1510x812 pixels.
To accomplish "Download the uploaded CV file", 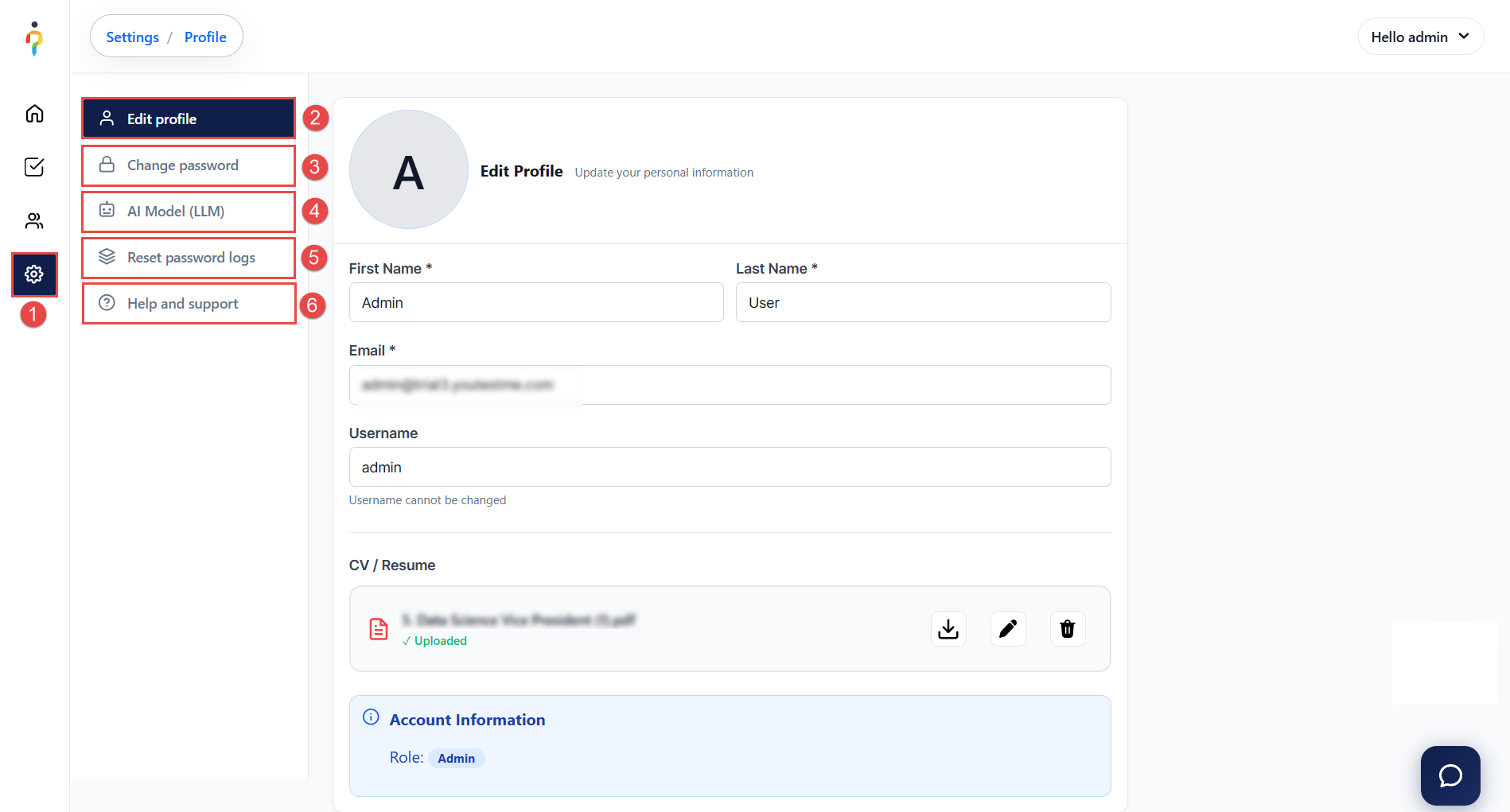I will point(948,629).
